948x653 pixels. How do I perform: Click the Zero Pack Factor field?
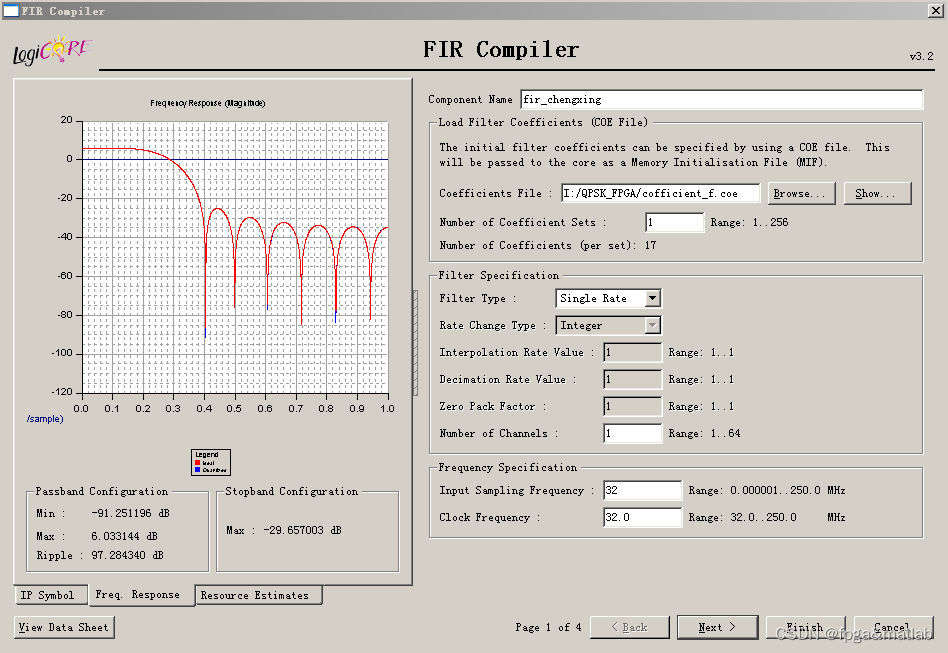pyautogui.click(x=632, y=406)
